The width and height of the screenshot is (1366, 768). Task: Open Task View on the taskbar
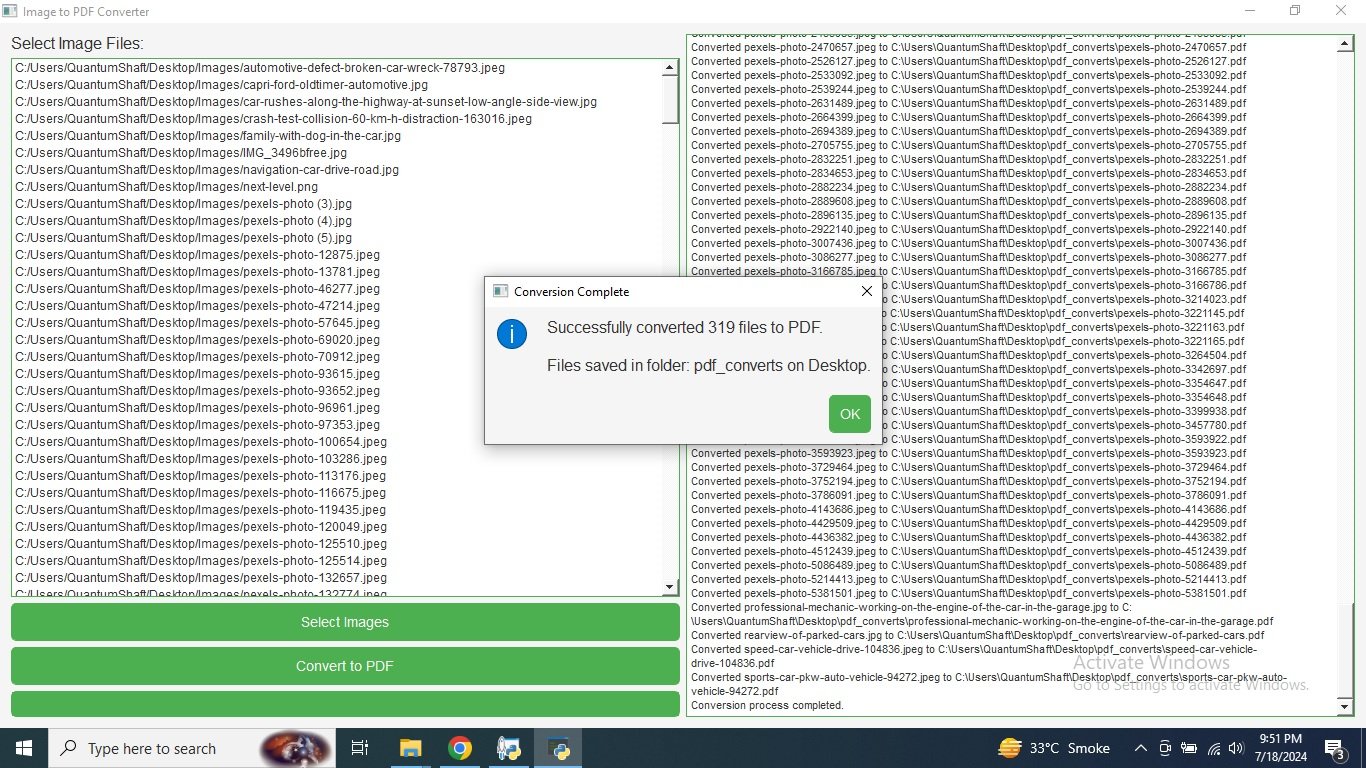360,748
